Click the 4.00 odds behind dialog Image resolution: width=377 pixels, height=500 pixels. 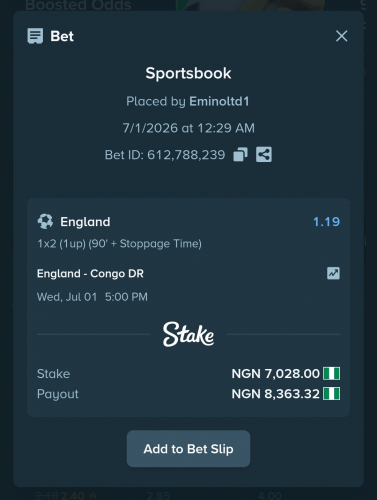pos(269,495)
